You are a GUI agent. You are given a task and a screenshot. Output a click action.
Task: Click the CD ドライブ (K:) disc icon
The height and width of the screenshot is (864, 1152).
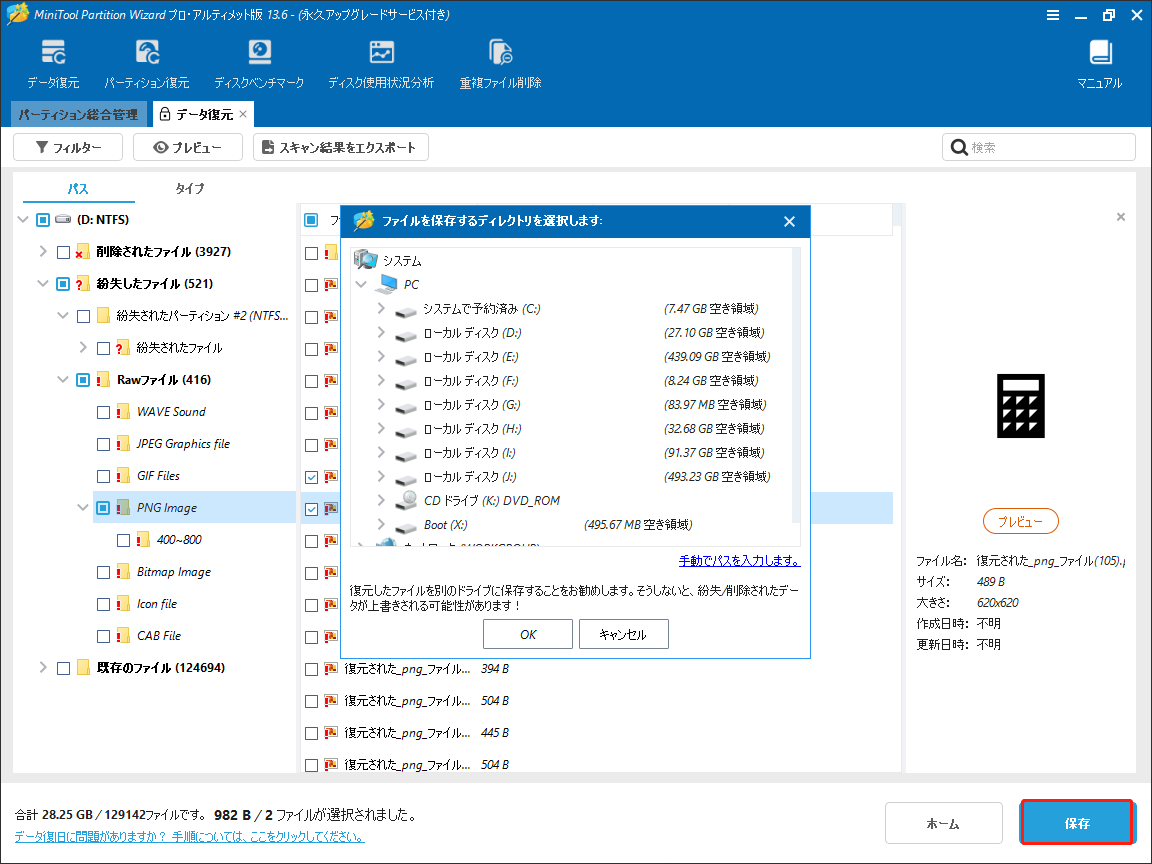406,500
